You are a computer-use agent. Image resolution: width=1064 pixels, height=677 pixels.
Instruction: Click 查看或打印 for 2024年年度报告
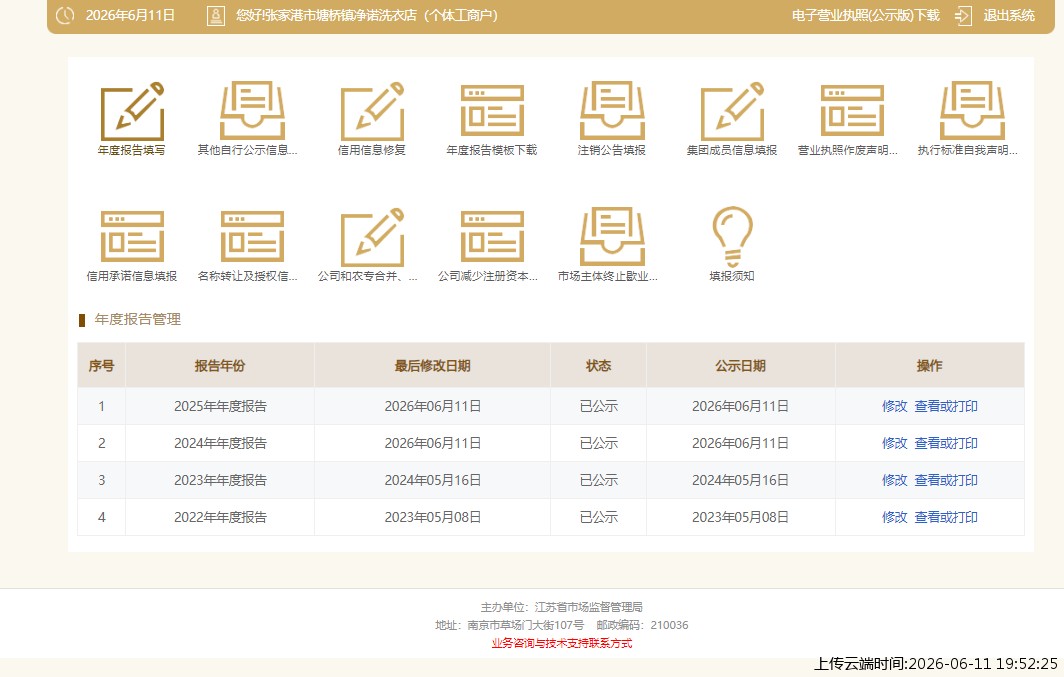(946, 443)
